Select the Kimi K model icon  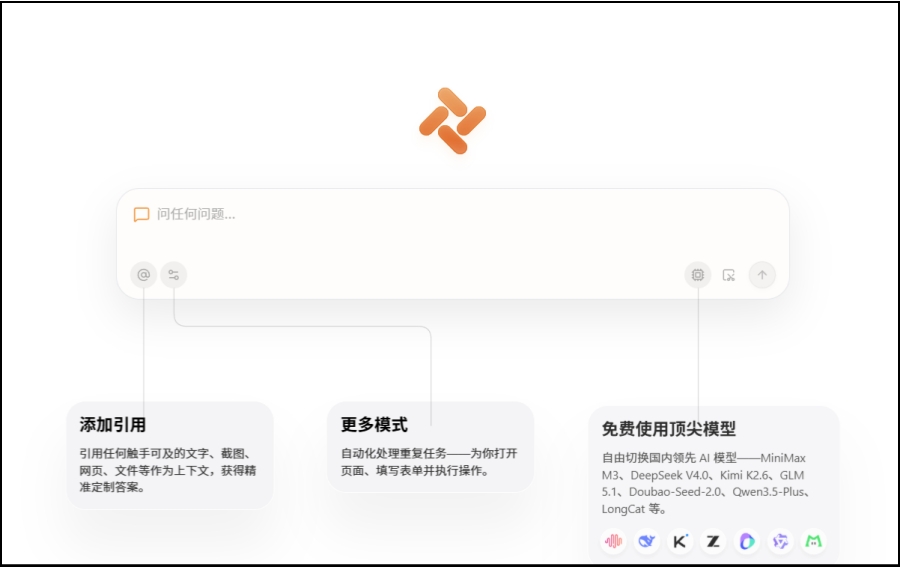coord(680,541)
